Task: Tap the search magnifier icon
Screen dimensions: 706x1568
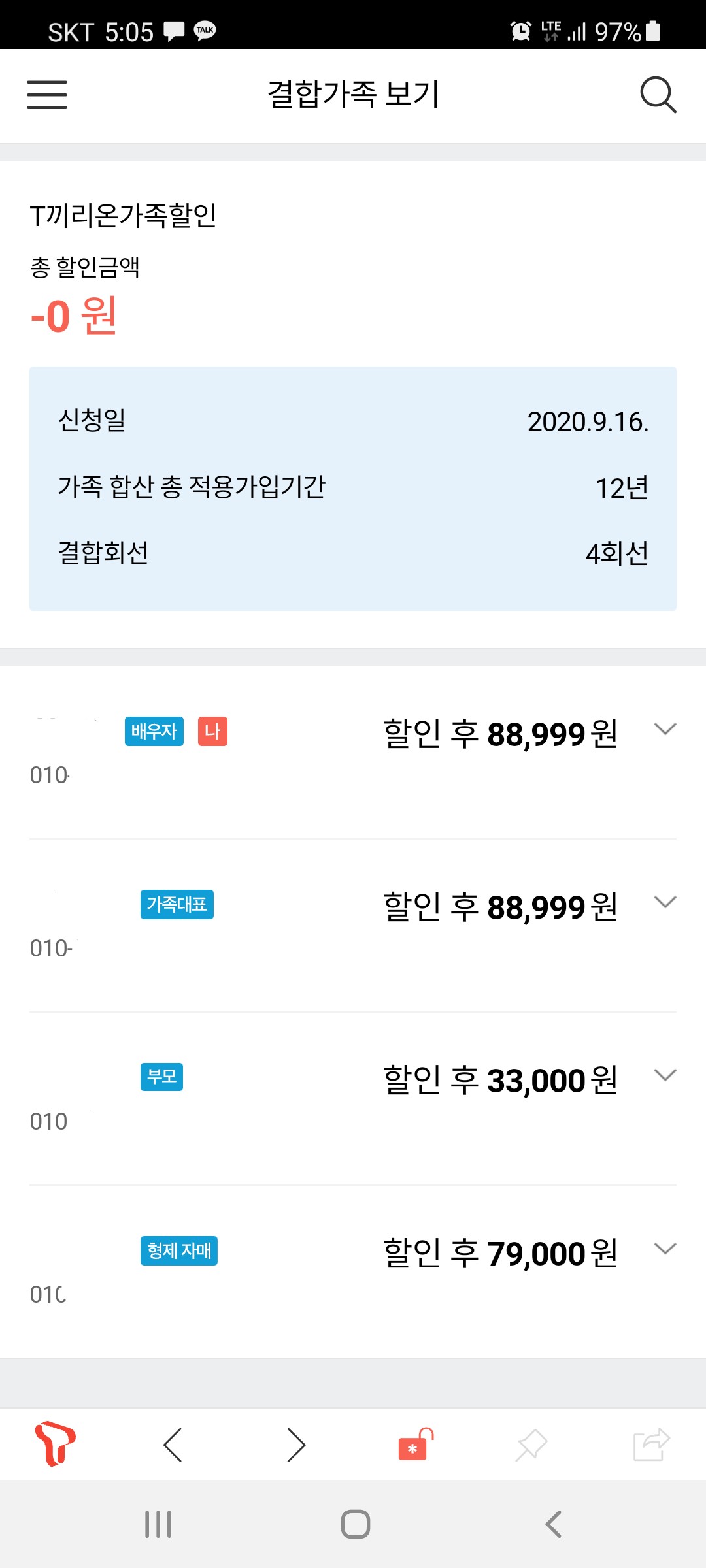Action: 658,95
